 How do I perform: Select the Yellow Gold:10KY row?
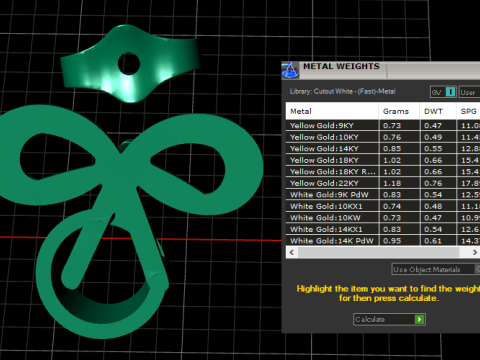tap(383, 137)
